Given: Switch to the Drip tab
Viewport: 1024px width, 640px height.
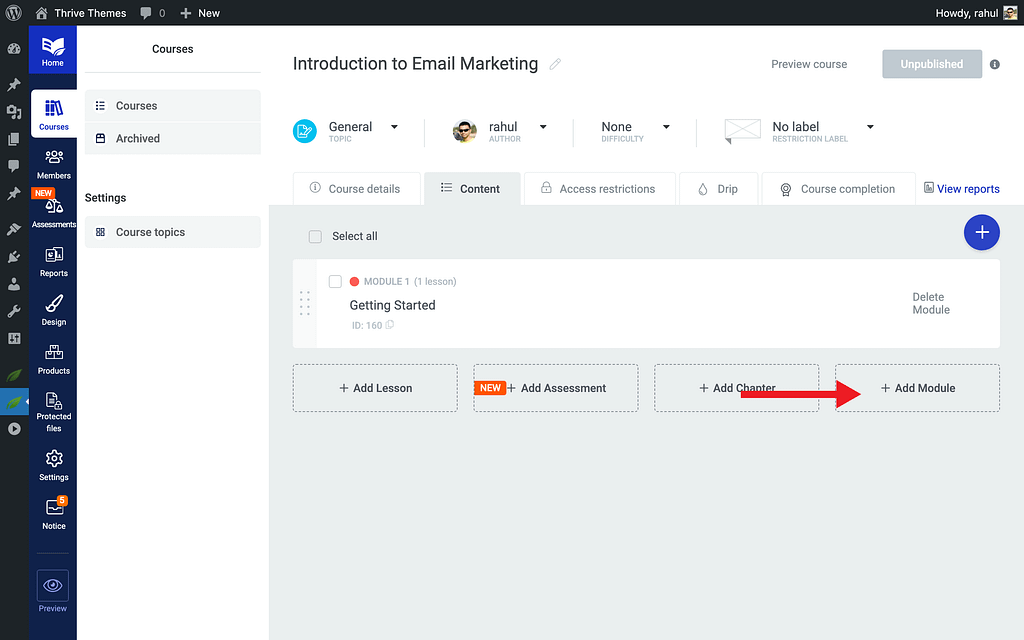Looking at the screenshot, I should (x=718, y=188).
